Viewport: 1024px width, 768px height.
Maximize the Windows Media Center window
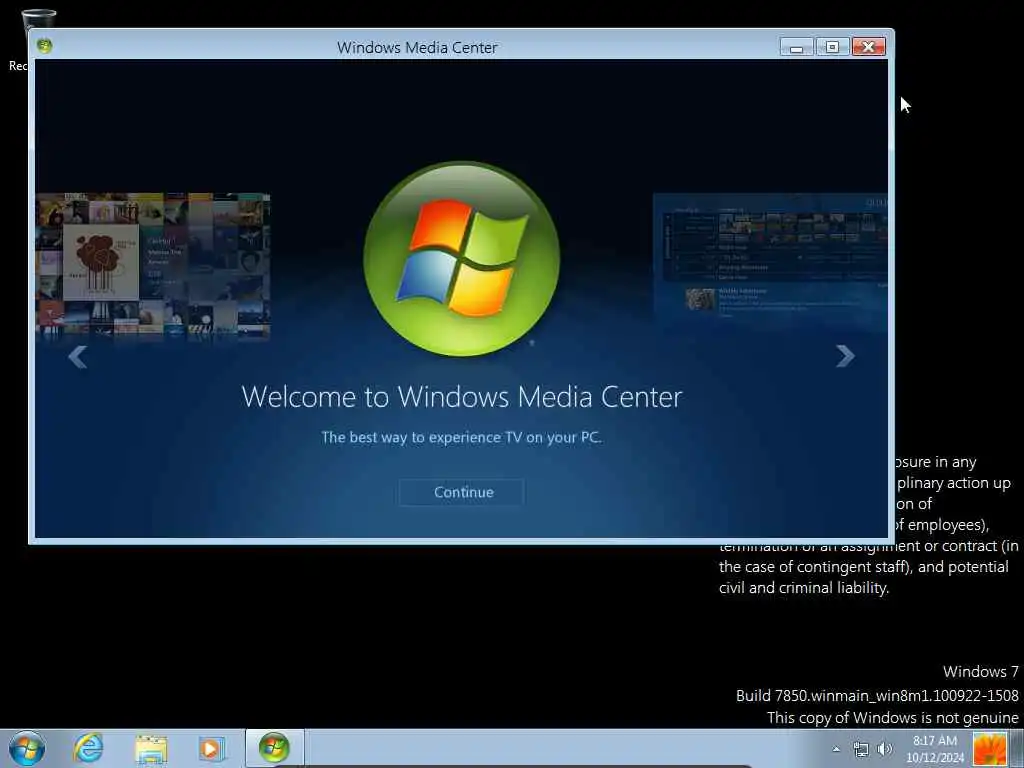pyautogui.click(x=832, y=47)
